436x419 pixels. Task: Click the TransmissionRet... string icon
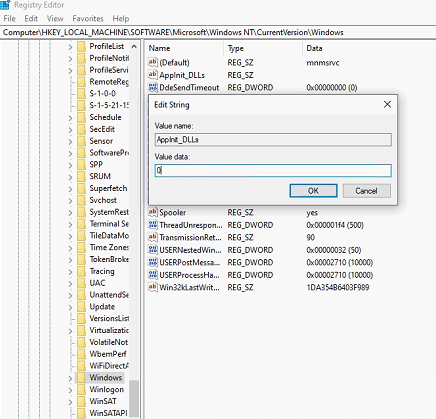click(x=153, y=237)
